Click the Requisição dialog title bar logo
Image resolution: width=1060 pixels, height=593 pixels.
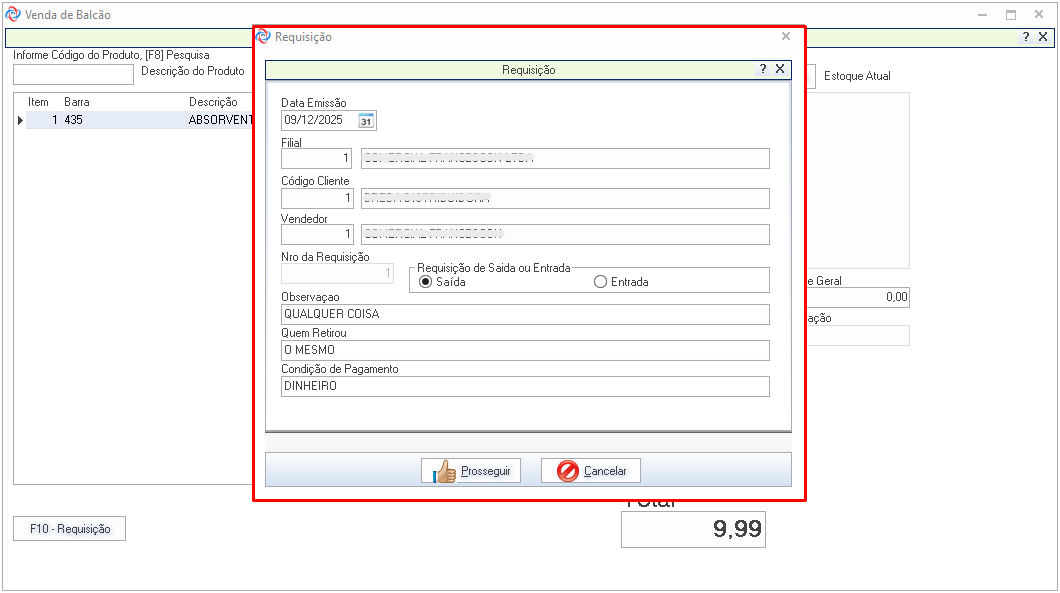pos(264,37)
